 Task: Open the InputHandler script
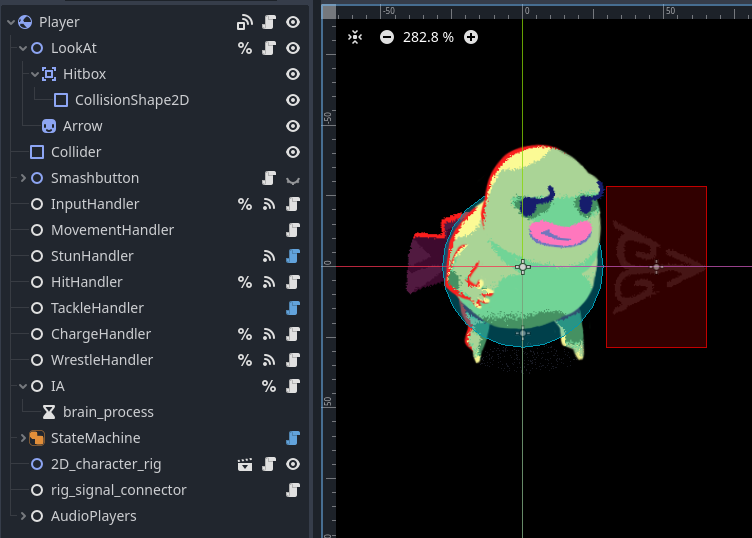pos(293,204)
